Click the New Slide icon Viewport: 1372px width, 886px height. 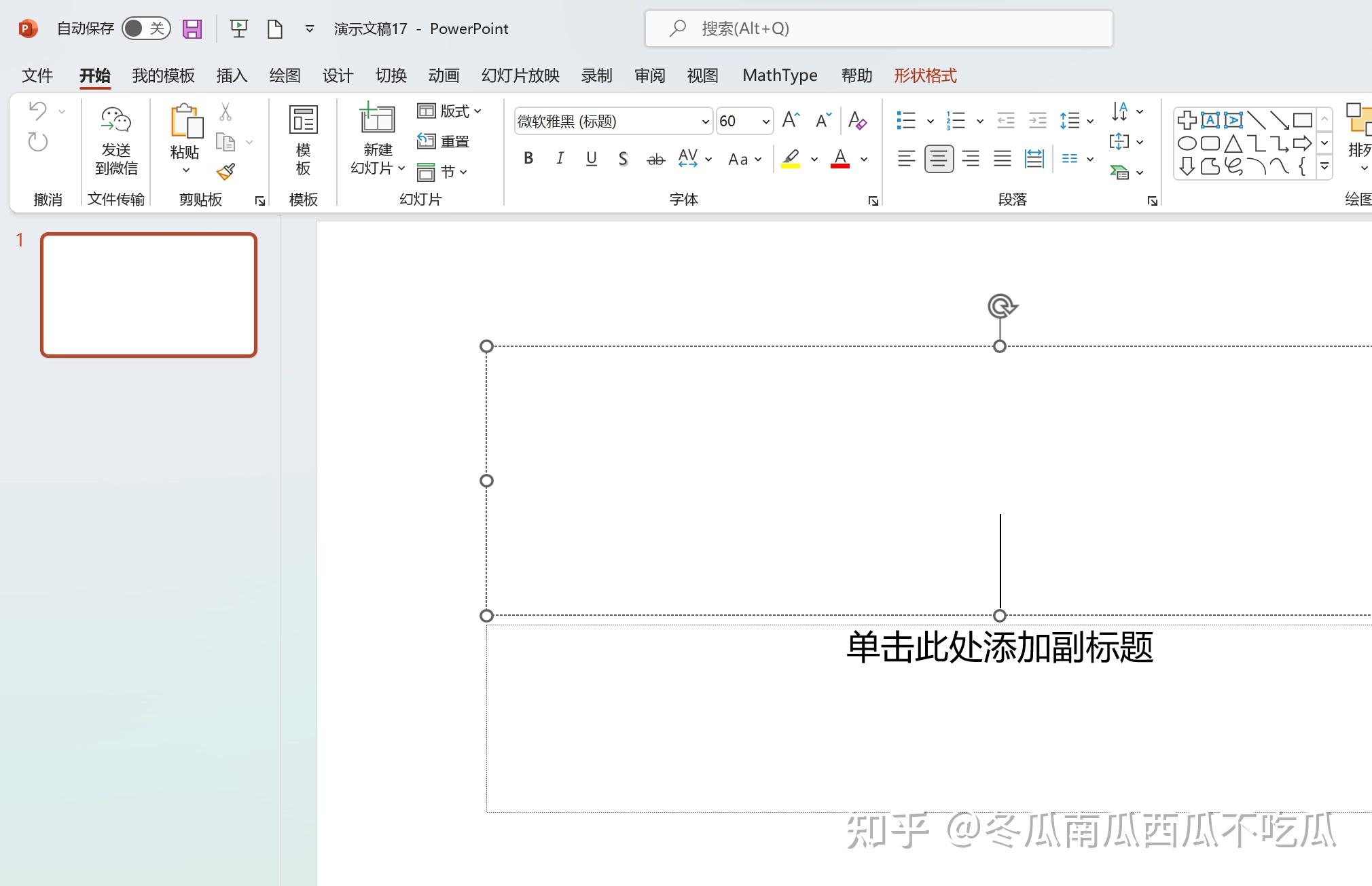377,118
